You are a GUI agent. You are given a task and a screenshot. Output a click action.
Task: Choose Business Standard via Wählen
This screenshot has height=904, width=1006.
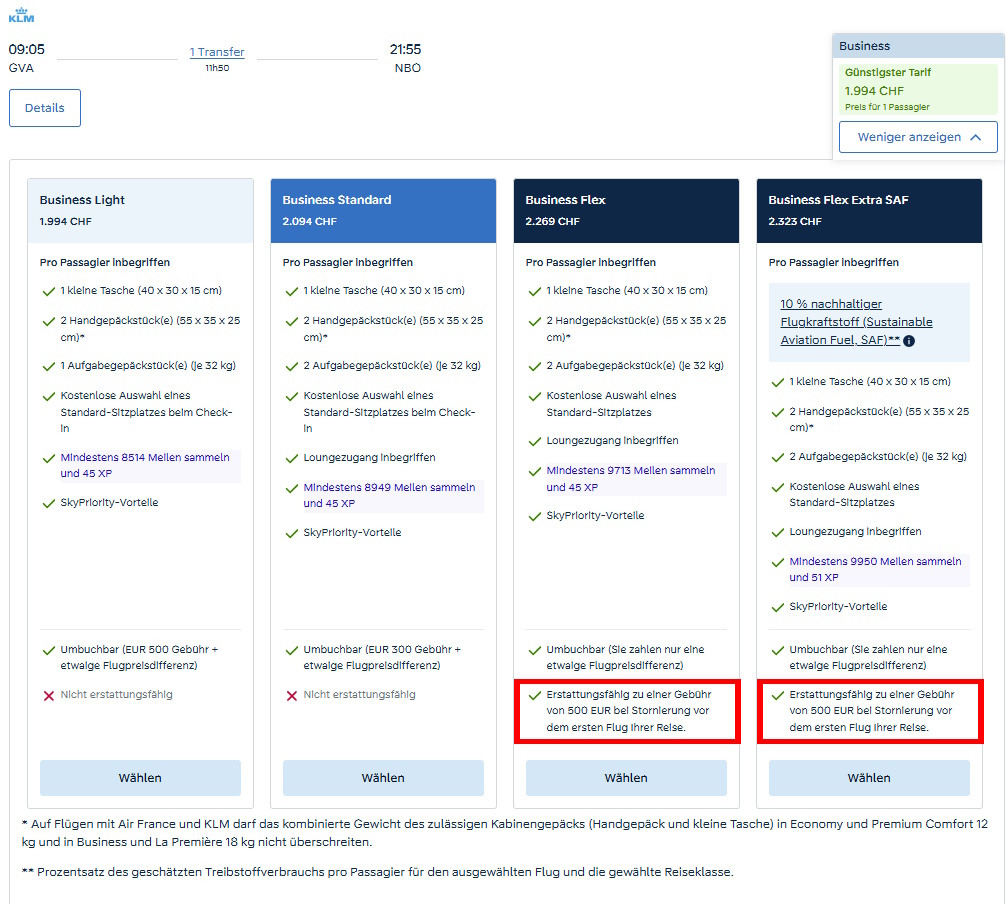pyautogui.click(x=383, y=778)
